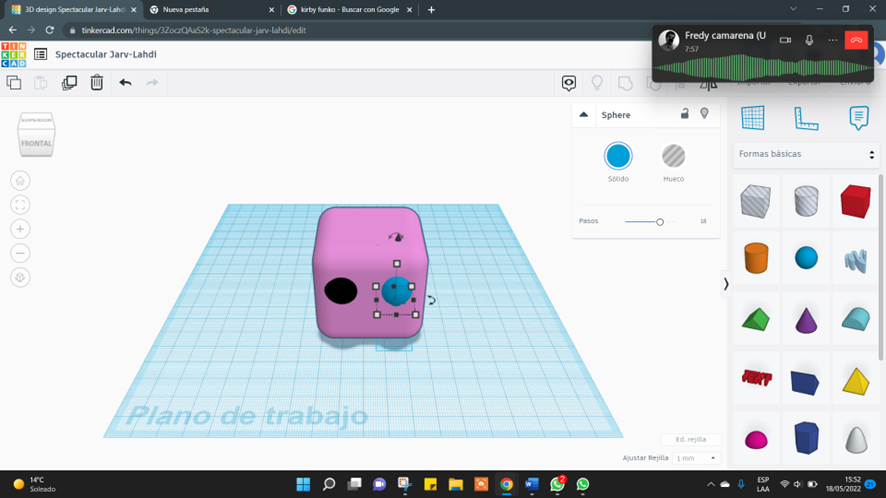Click the Copy toolbar icon

[14, 83]
